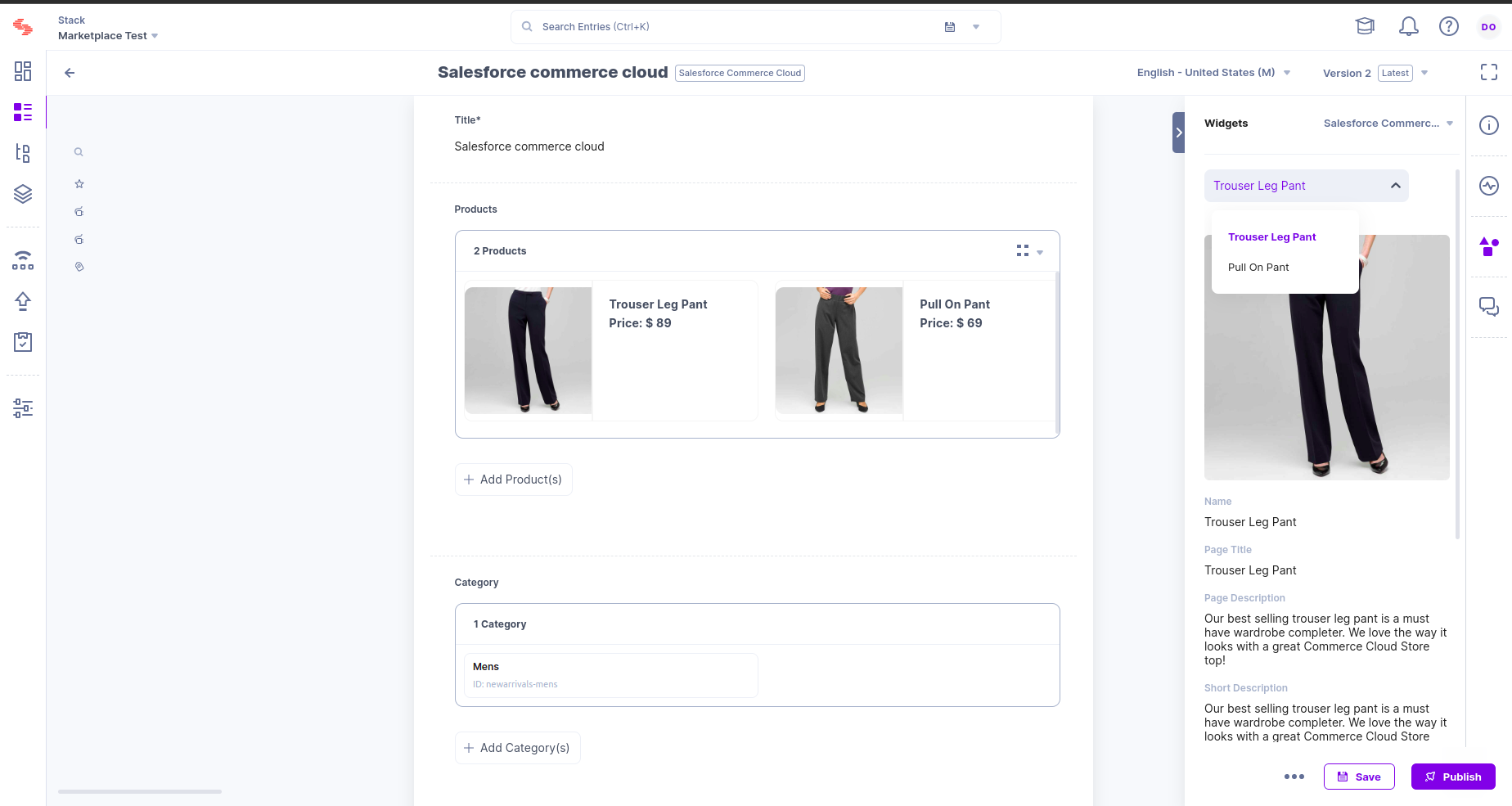Toggle fullscreen mode icon
Screen dimensions: 1512x806
pos(1489,72)
